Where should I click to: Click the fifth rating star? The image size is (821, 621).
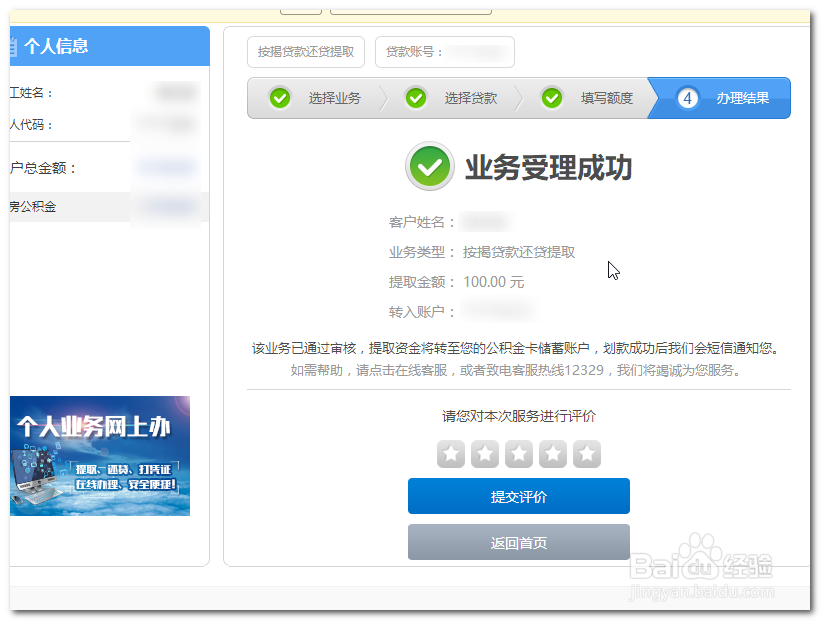pyautogui.click(x=587, y=453)
